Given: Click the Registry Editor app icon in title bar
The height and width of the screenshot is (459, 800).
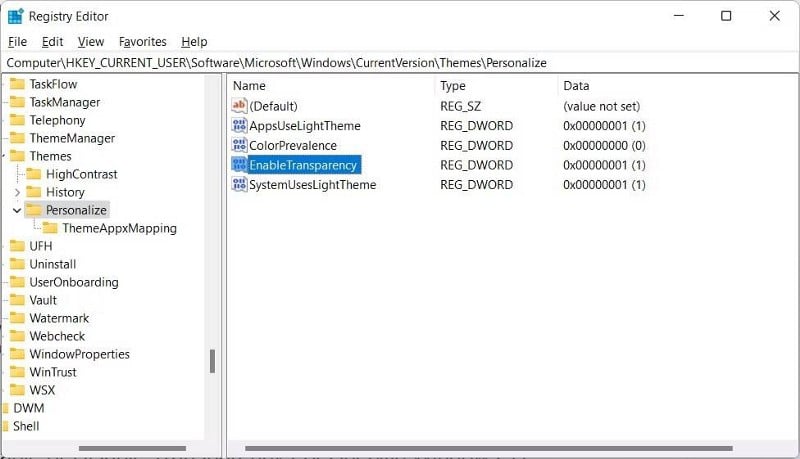Looking at the screenshot, I should tap(16, 16).
